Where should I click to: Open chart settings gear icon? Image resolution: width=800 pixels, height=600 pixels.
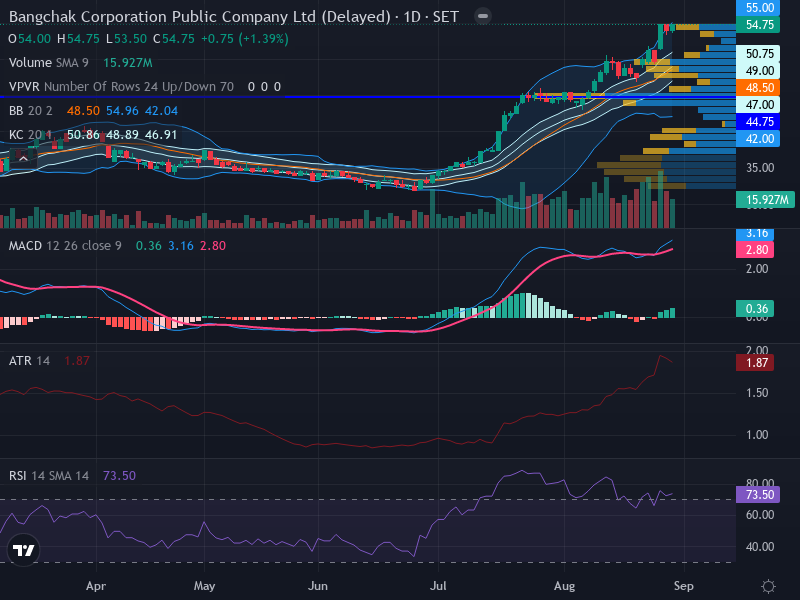(x=768, y=586)
